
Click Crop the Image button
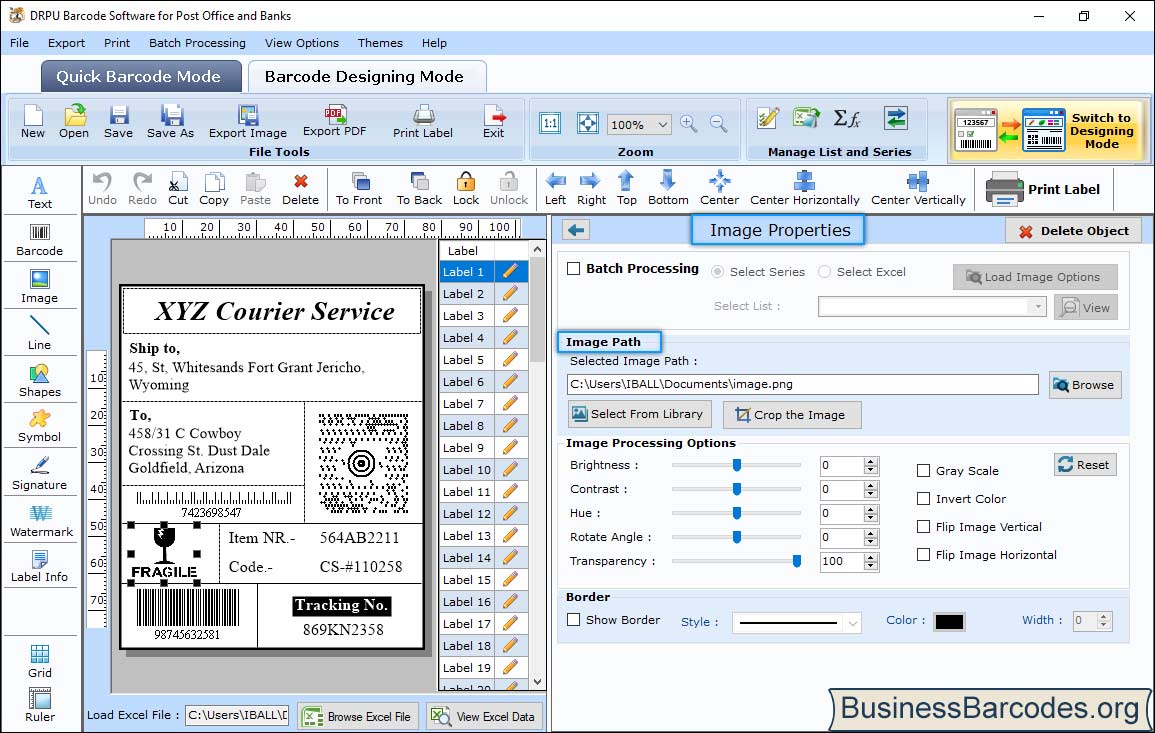[791, 415]
